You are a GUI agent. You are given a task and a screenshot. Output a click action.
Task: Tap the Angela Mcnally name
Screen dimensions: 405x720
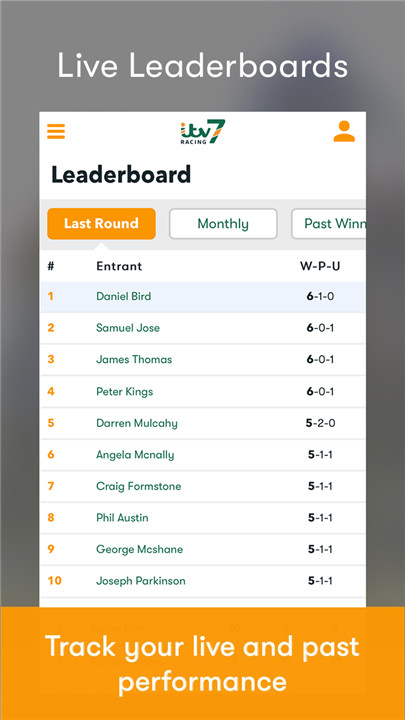[135, 455]
